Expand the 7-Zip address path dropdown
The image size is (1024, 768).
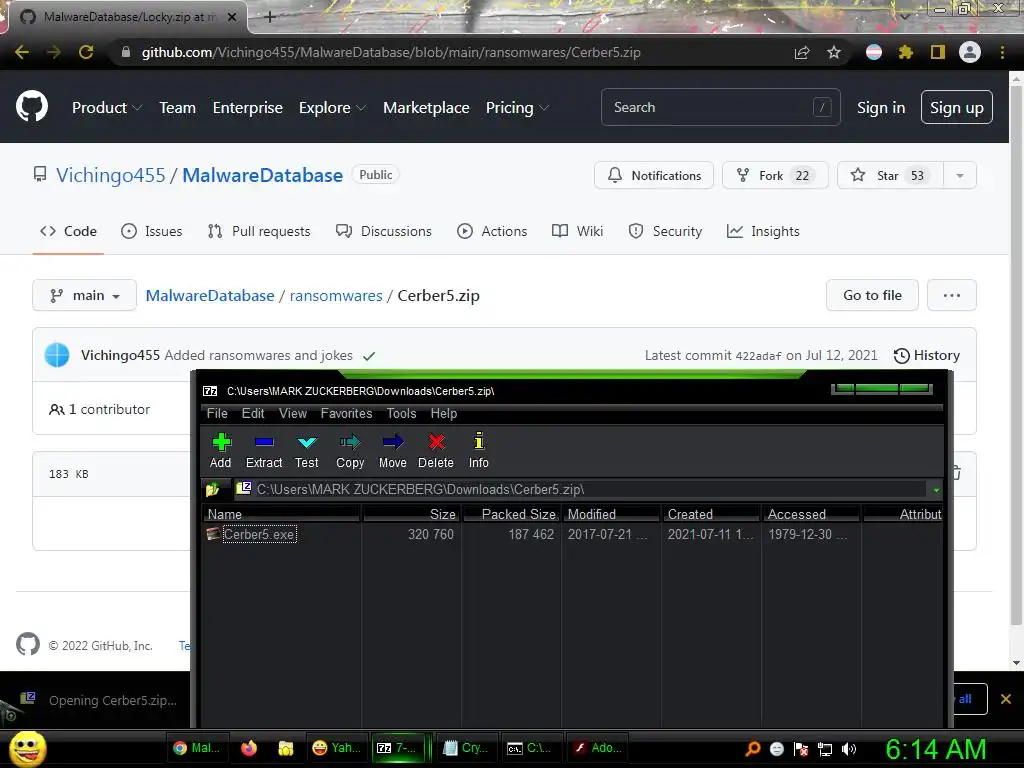click(x=936, y=490)
